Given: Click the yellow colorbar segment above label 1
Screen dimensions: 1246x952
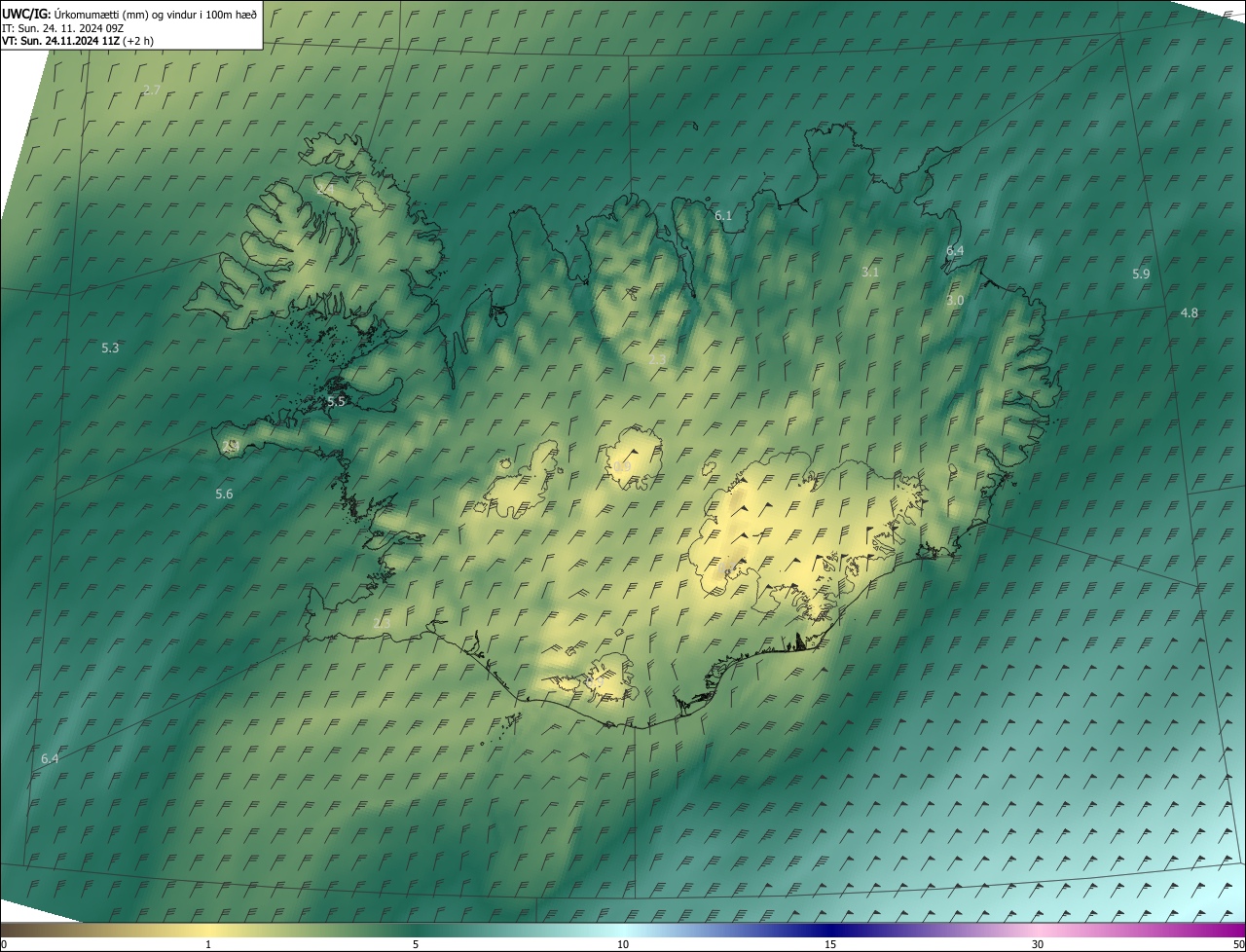Looking at the screenshot, I should 208,931.
